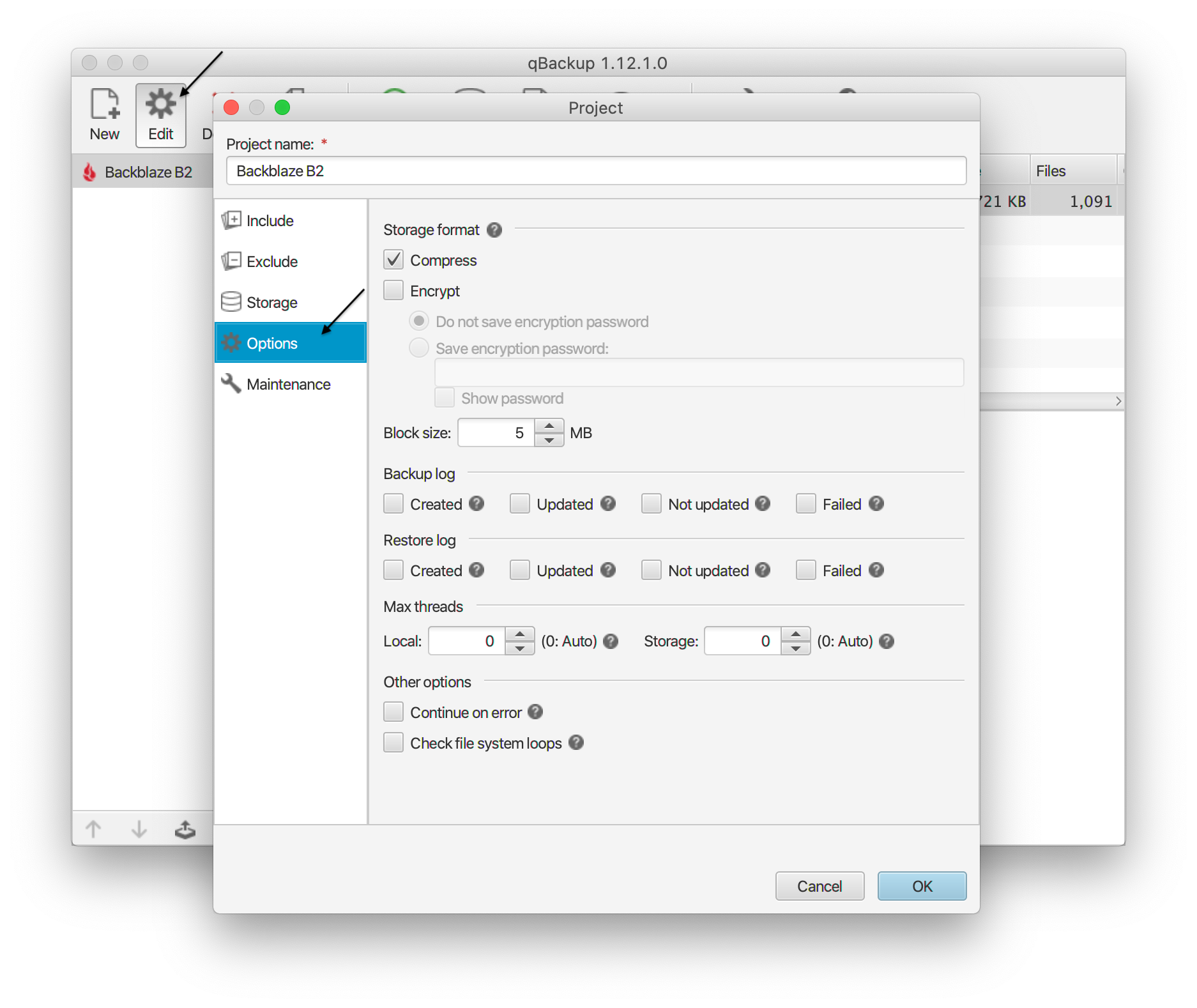This screenshot has width=1197, height=1008.
Task: Click move project down arrow icon
Action: click(x=139, y=829)
